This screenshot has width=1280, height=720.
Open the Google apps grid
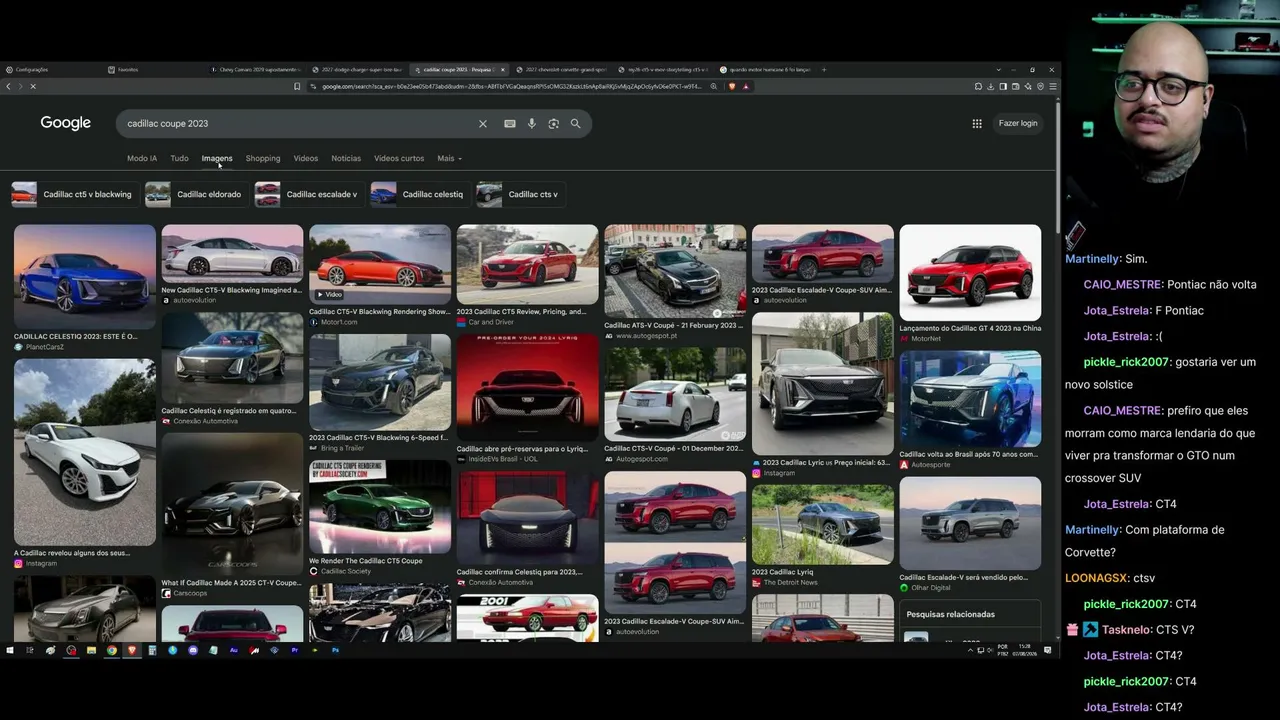977,123
